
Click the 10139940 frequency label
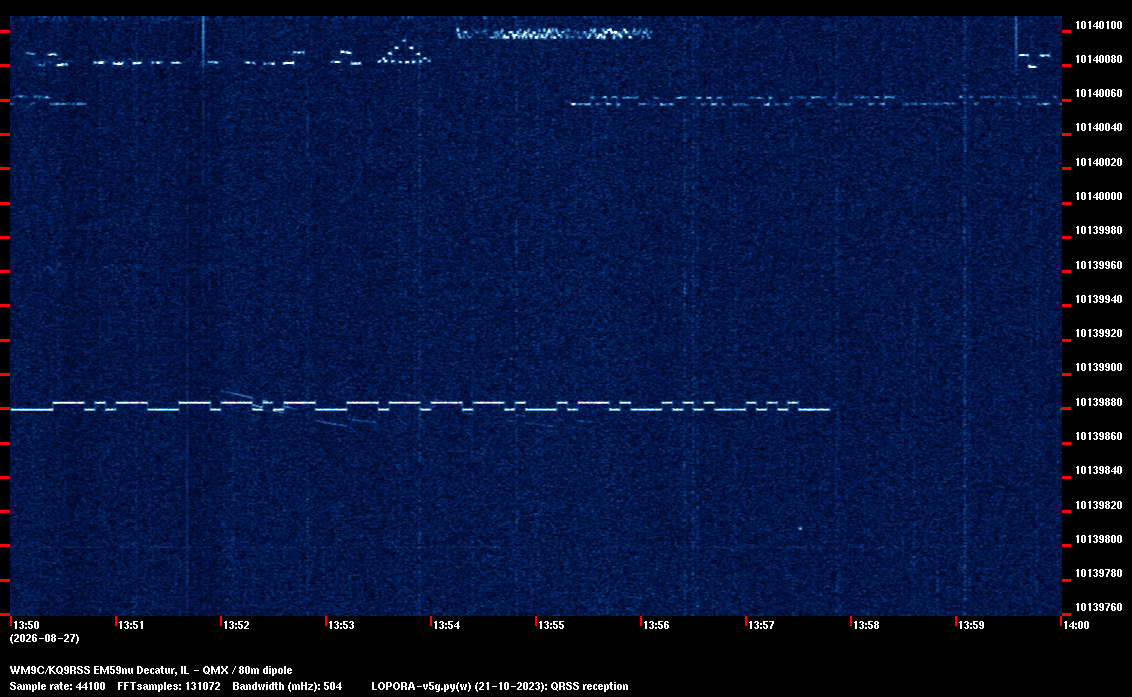[1099, 299]
